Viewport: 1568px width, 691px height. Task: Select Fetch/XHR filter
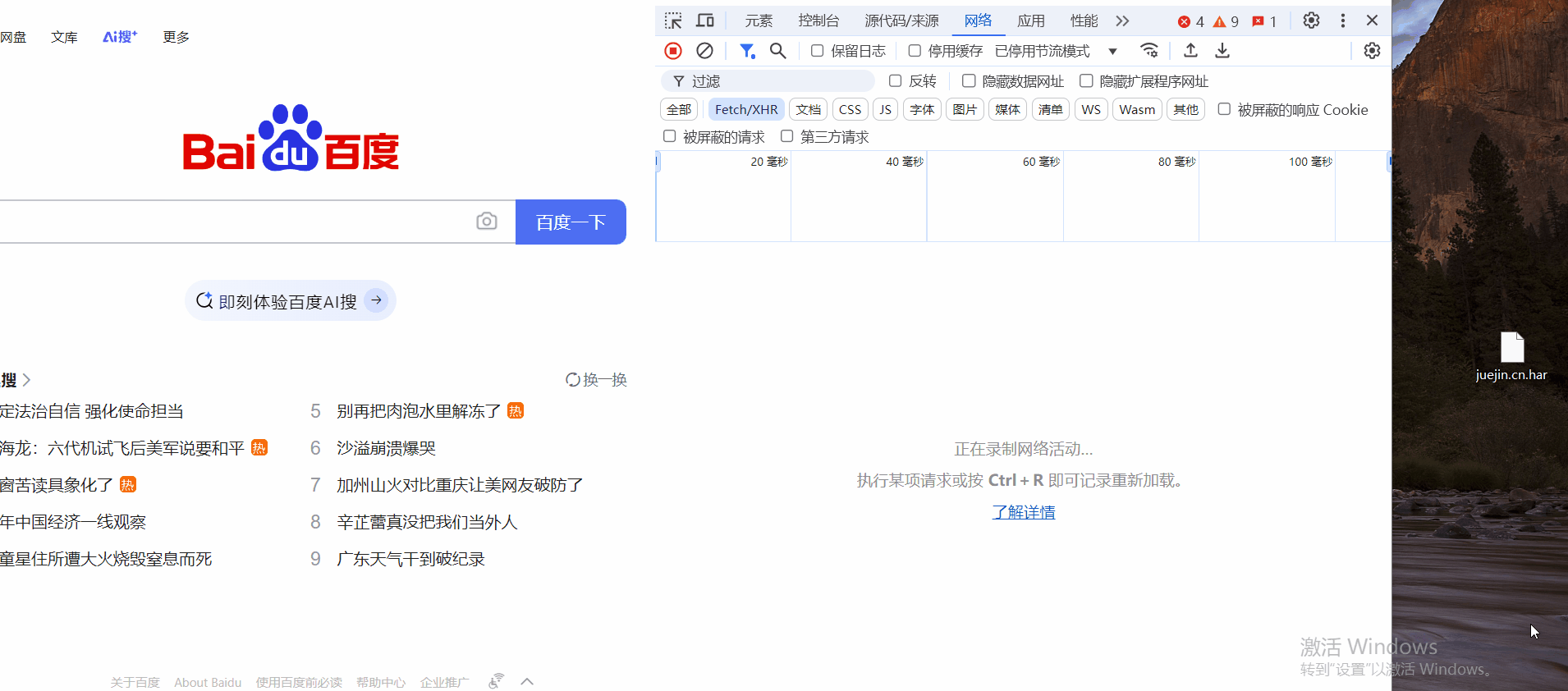point(746,109)
